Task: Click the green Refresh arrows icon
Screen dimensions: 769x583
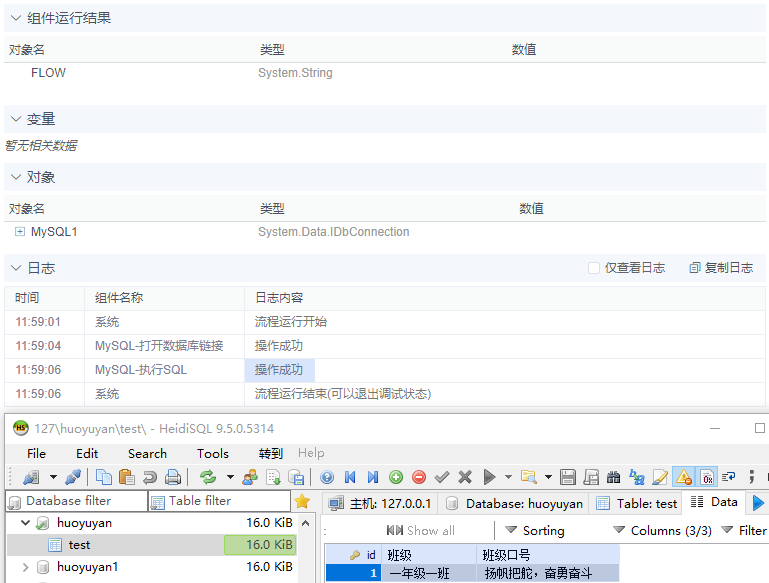Action: [207, 477]
